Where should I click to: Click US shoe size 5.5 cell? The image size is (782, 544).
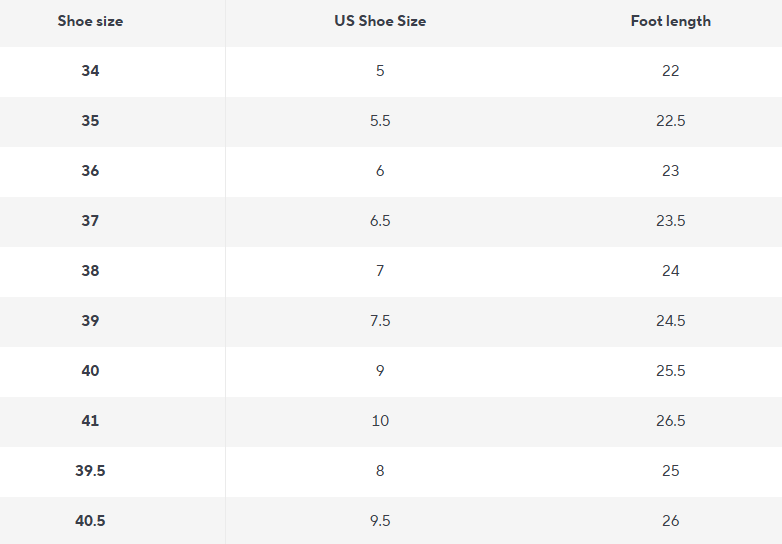click(380, 121)
